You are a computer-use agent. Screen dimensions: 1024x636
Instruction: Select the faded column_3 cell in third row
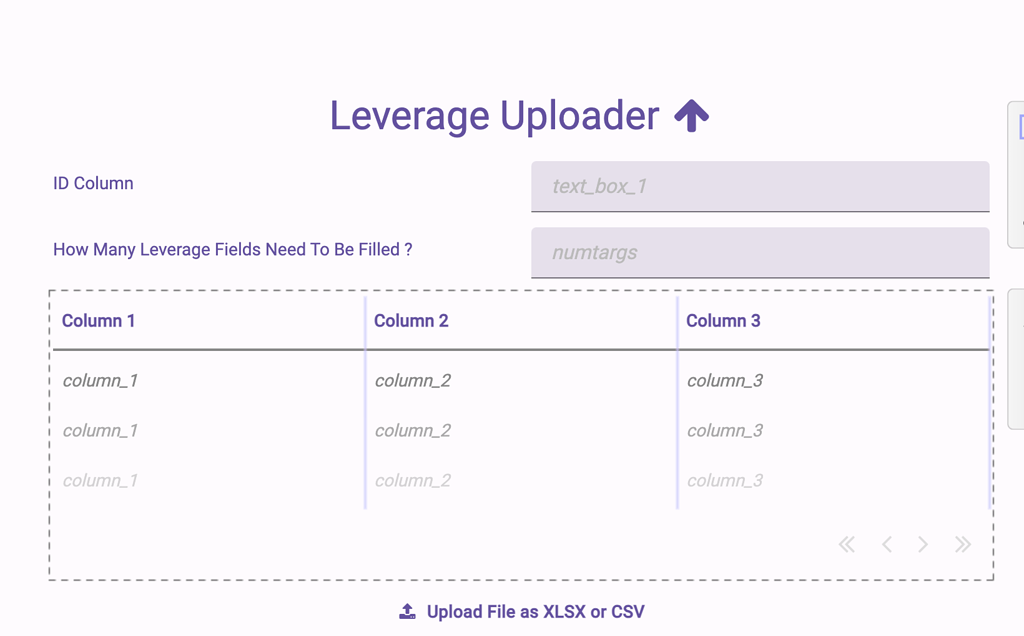pyautogui.click(x=724, y=480)
